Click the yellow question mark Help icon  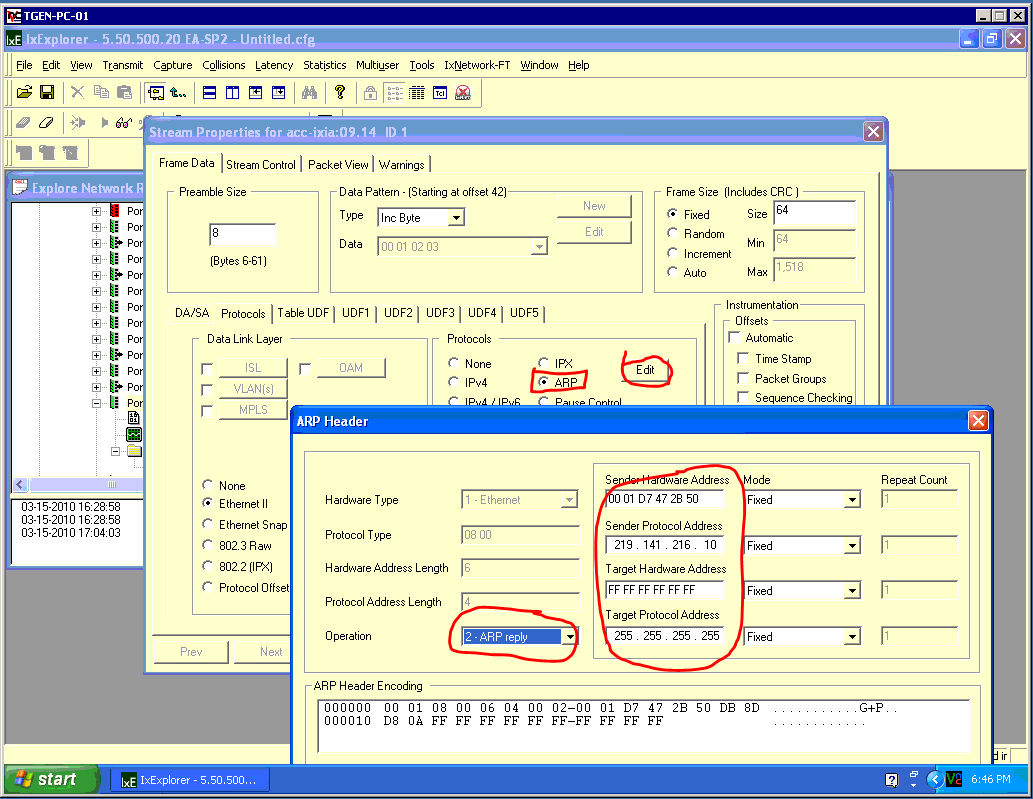(x=340, y=92)
